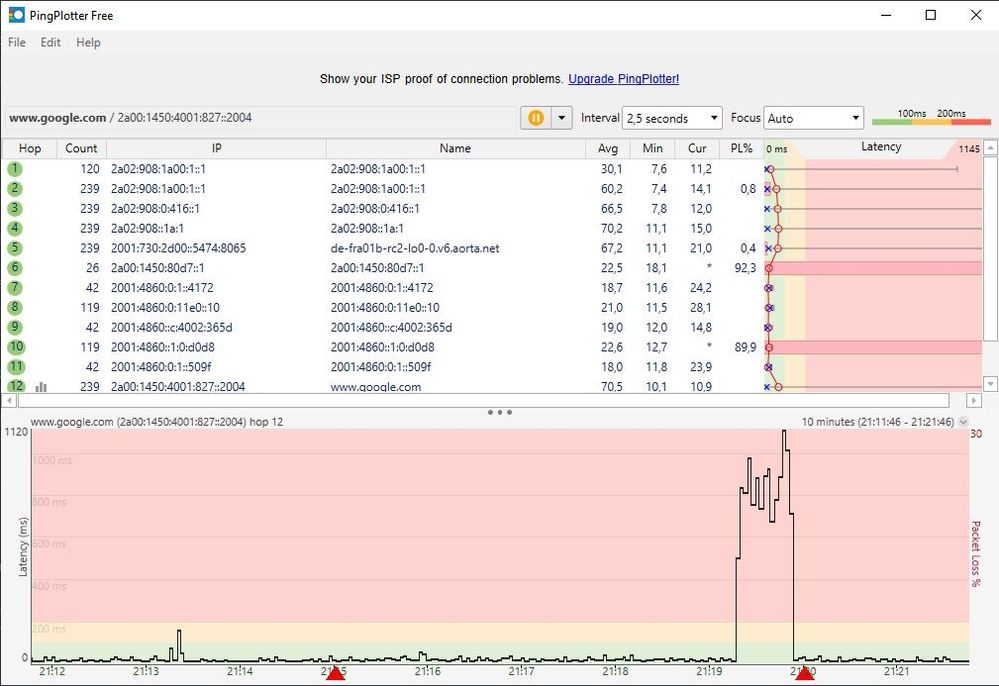Open the dropdown arrow beside the pause button
999x686 pixels.
(x=561, y=118)
